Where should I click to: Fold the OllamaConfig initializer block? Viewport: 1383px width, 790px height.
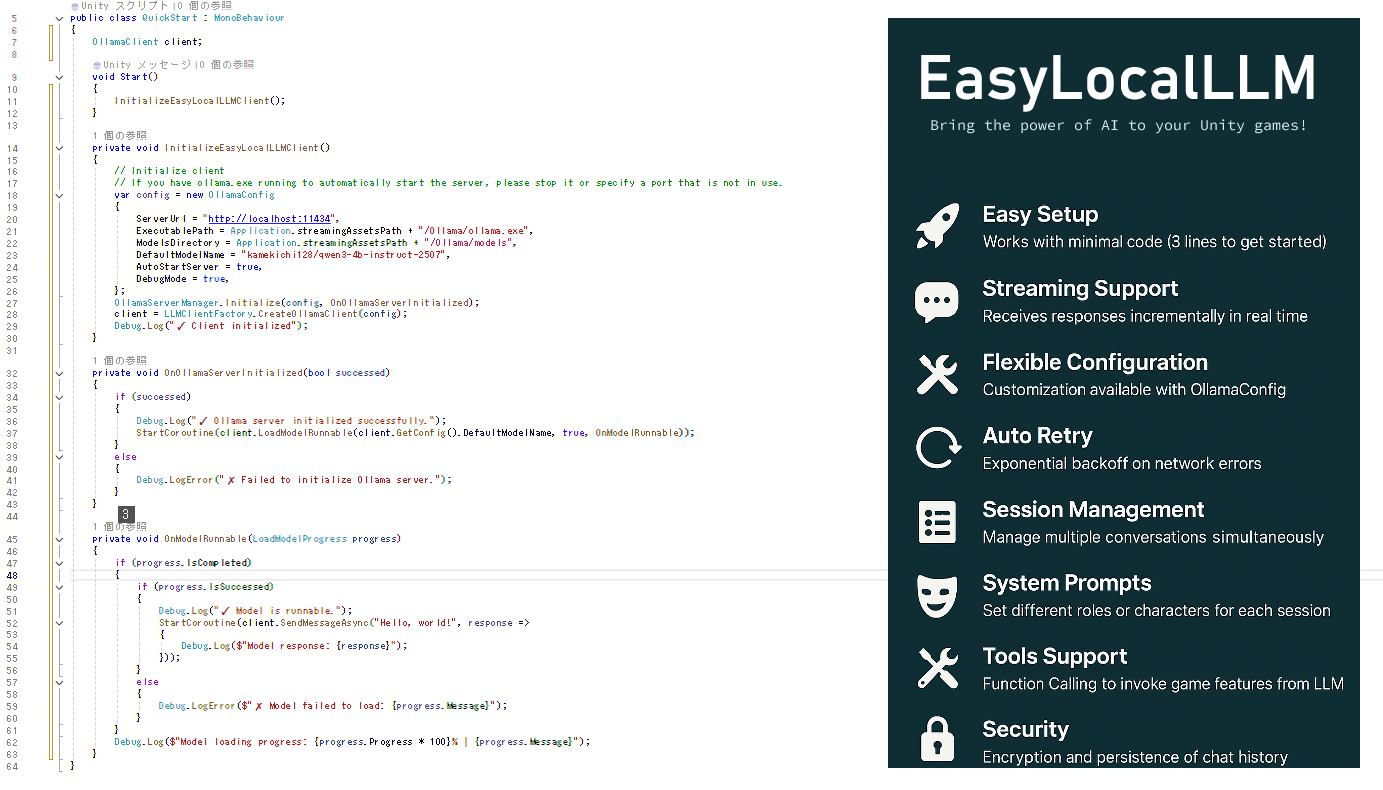click(60, 195)
